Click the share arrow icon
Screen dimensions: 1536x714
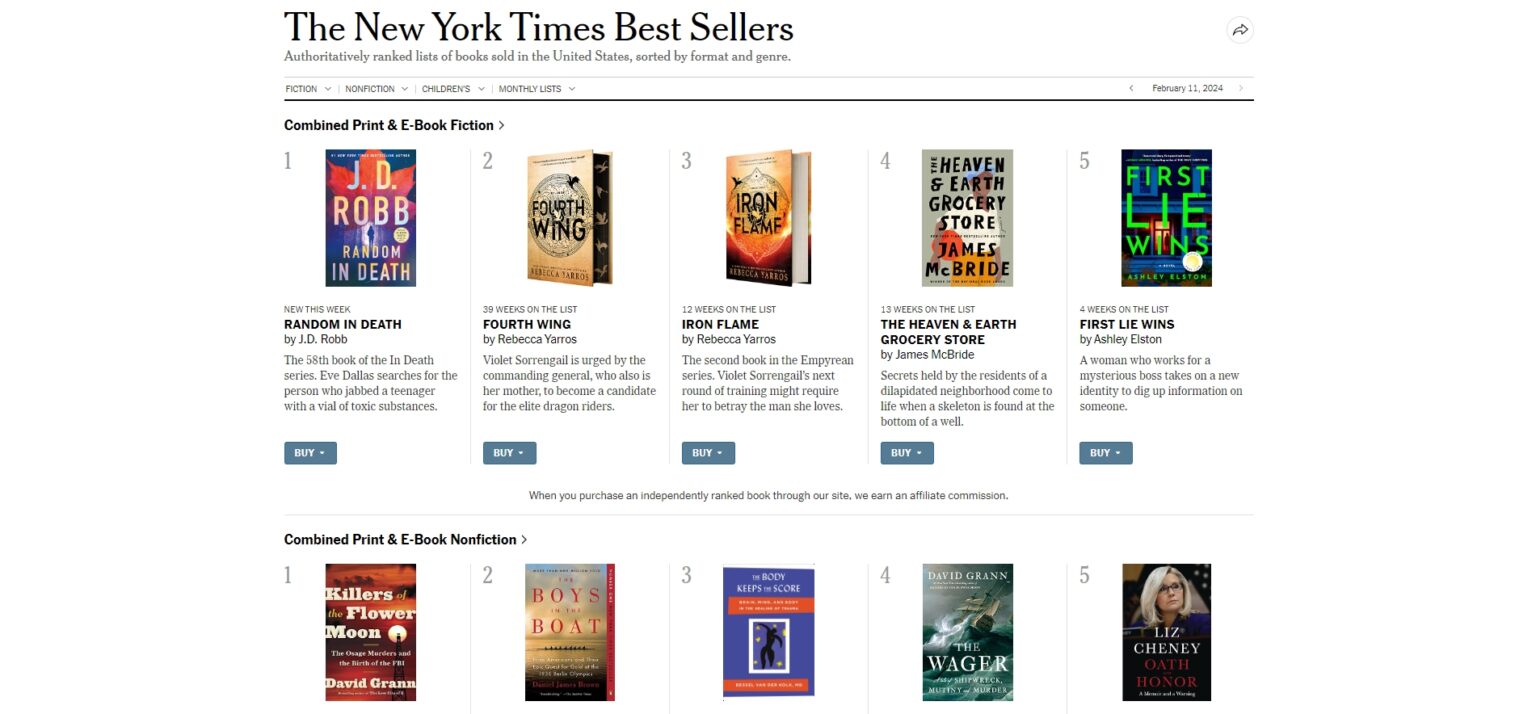coord(1240,30)
